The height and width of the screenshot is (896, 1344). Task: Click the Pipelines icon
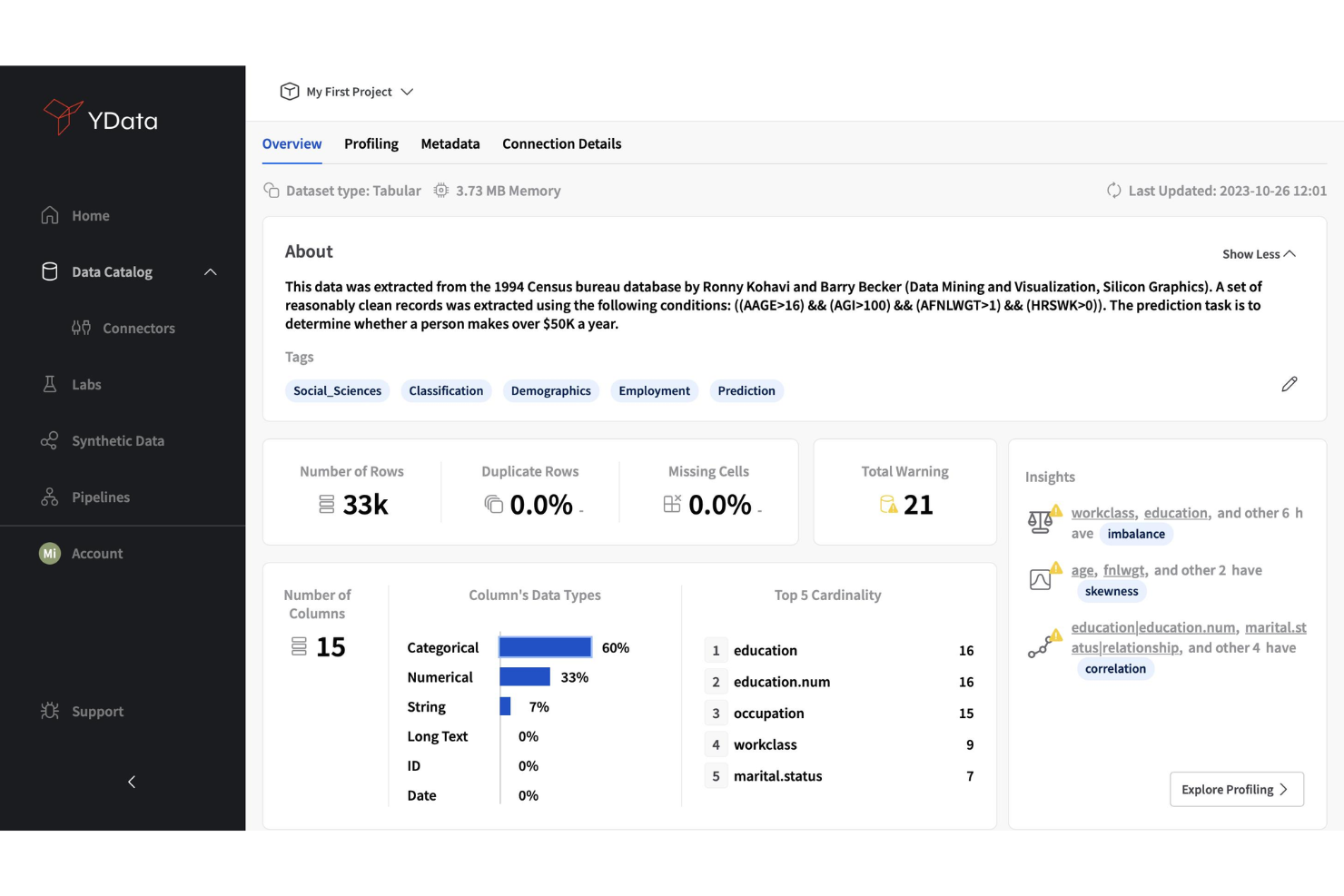(x=50, y=497)
